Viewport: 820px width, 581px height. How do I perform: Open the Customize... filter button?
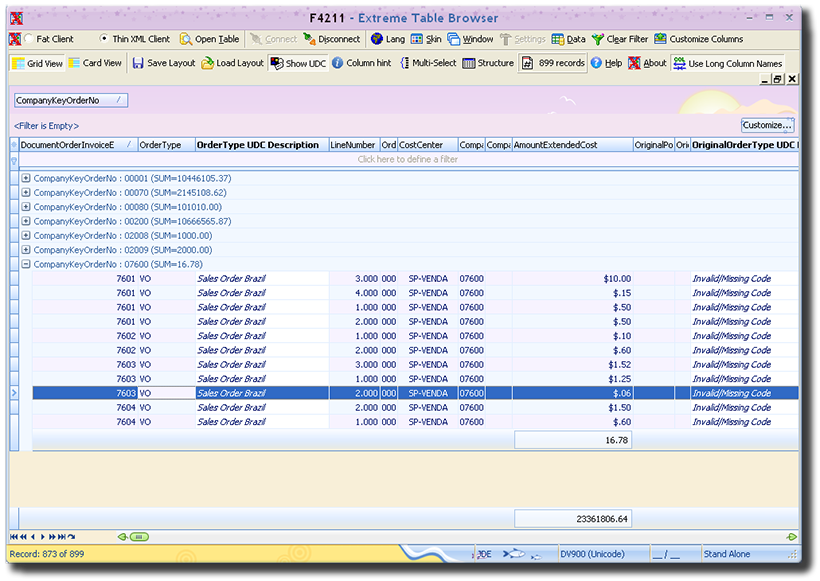767,126
